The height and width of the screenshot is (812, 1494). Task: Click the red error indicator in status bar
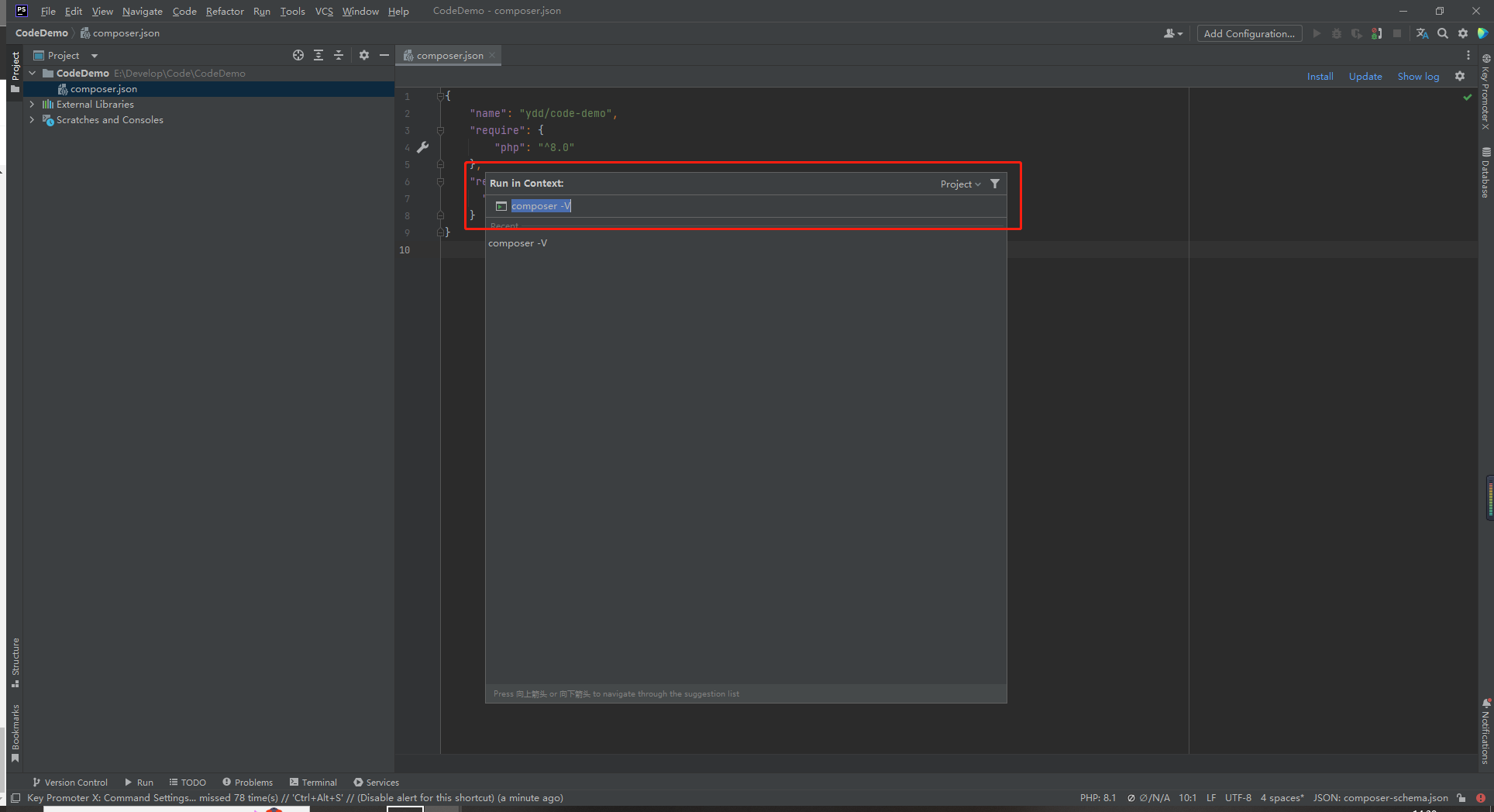coord(1480,798)
